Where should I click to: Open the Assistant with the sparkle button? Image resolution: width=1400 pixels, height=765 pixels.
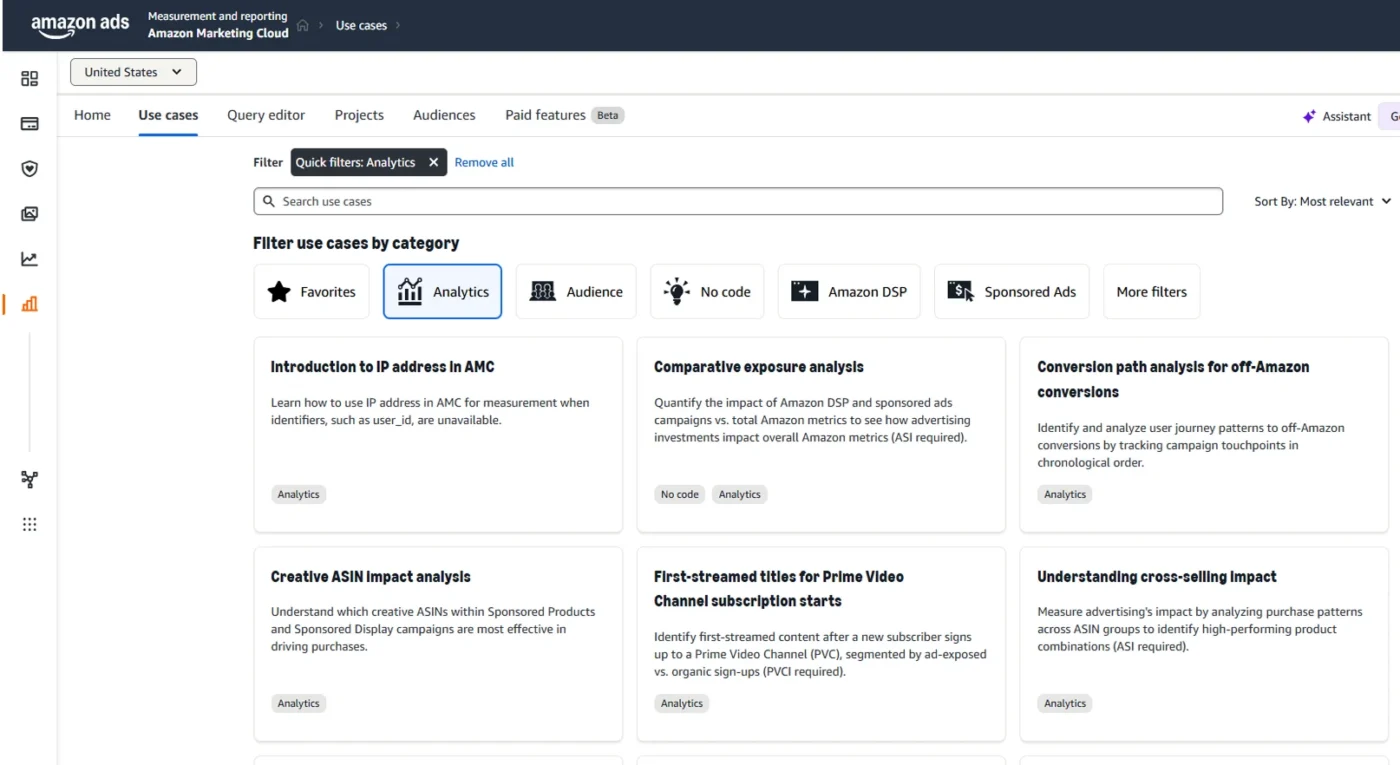point(1337,116)
